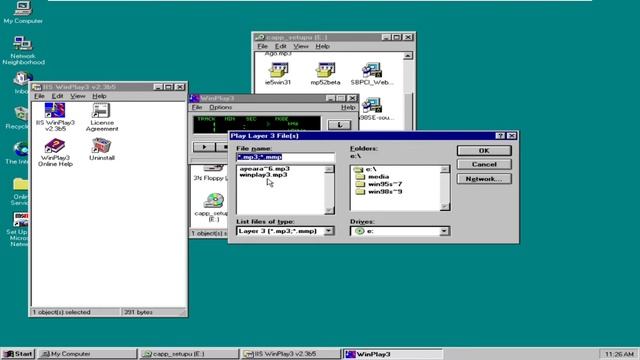Click Folders list scrollbar down arrow
The width and height of the screenshot is (640, 360).
pos(445,207)
